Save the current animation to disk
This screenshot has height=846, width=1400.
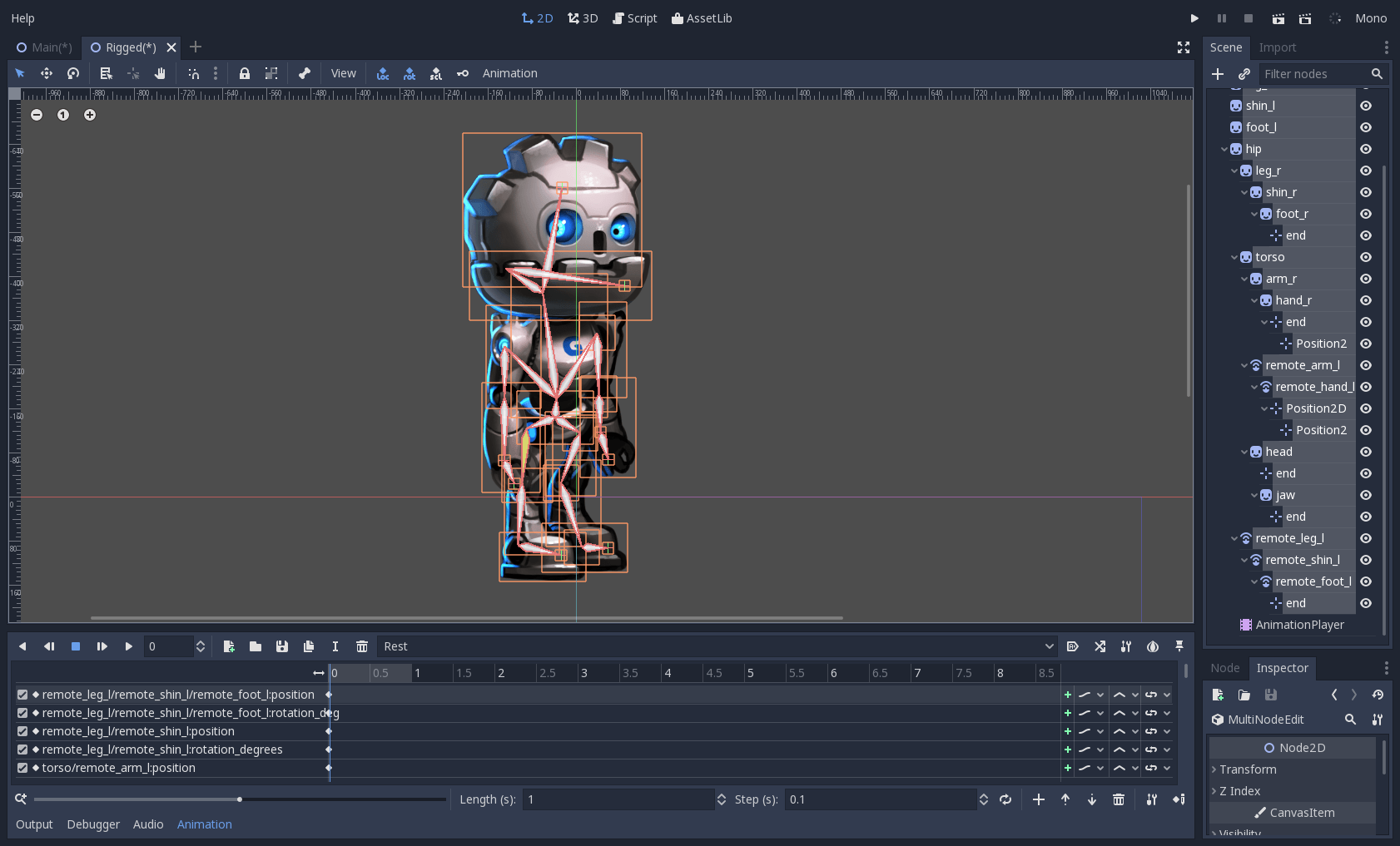coord(282,646)
